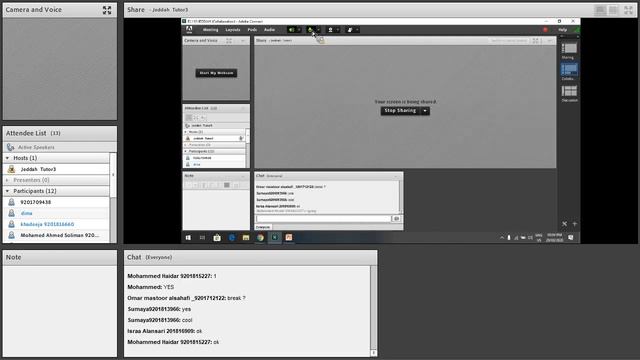Screen dimensions: 640x360
Task: Click the Attendee List scrollbar
Action: point(113,176)
